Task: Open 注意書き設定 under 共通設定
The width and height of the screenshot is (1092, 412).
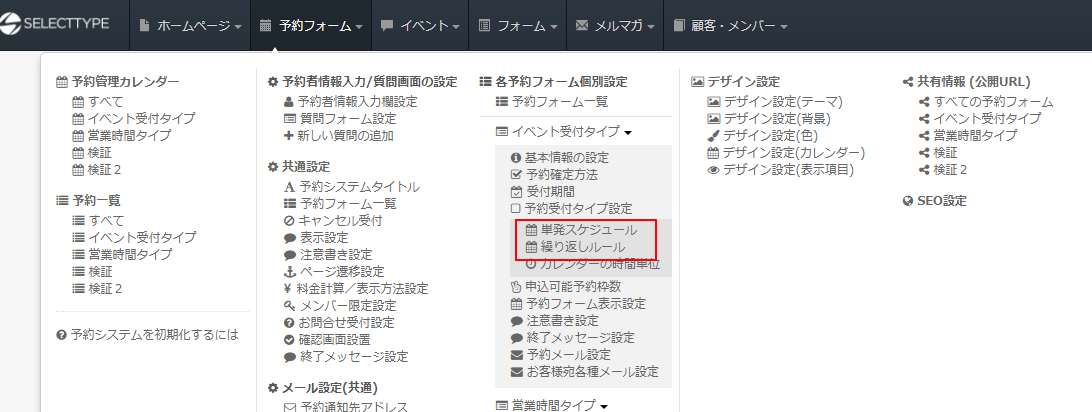Action: pyautogui.click(x=327, y=255)
